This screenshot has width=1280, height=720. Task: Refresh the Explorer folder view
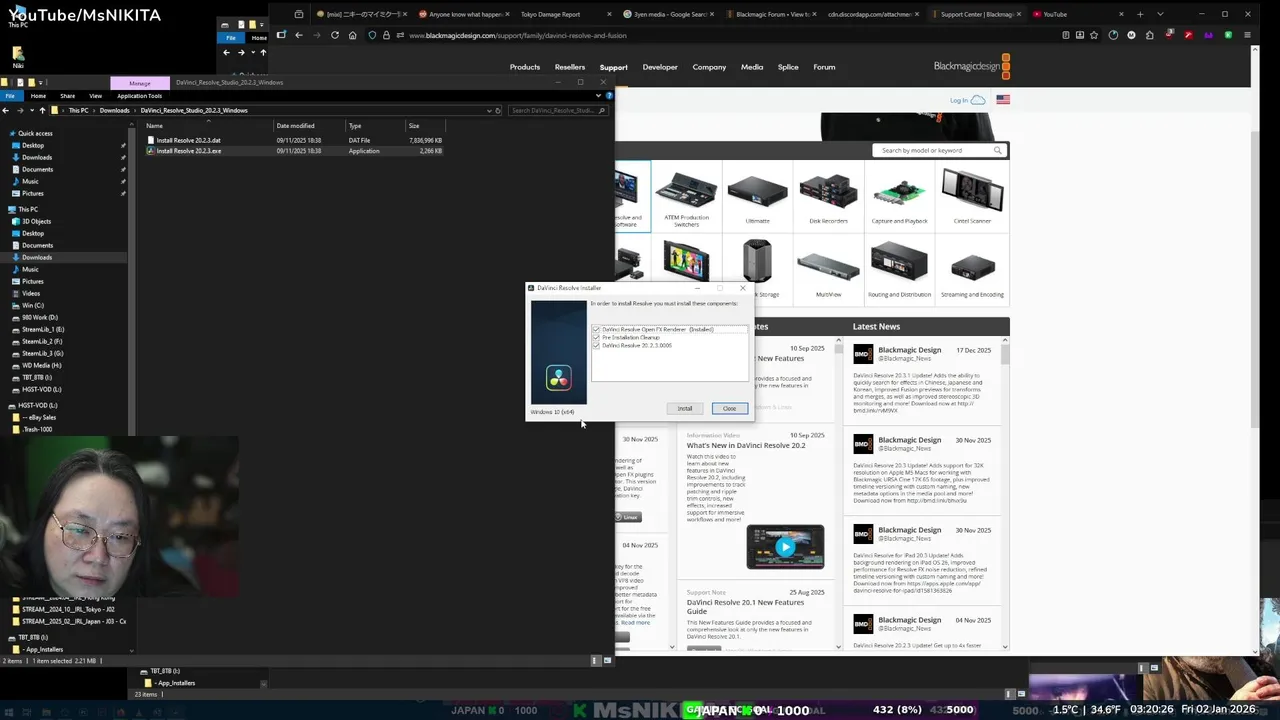point(498,110)
